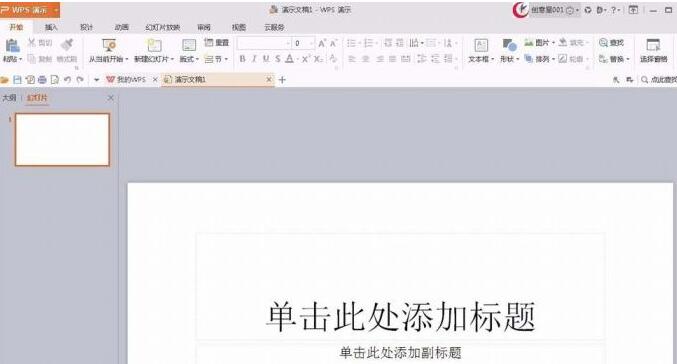Toggle text Shadow (S) formatting
Viewport: 677px width, 364px height.
tap(278, 59)
